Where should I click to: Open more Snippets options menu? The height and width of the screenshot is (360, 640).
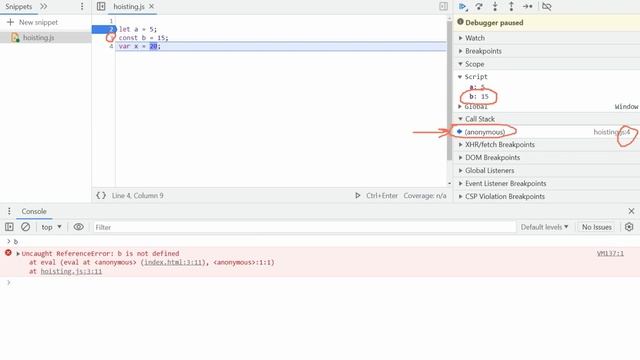click(x=82, y=7)
